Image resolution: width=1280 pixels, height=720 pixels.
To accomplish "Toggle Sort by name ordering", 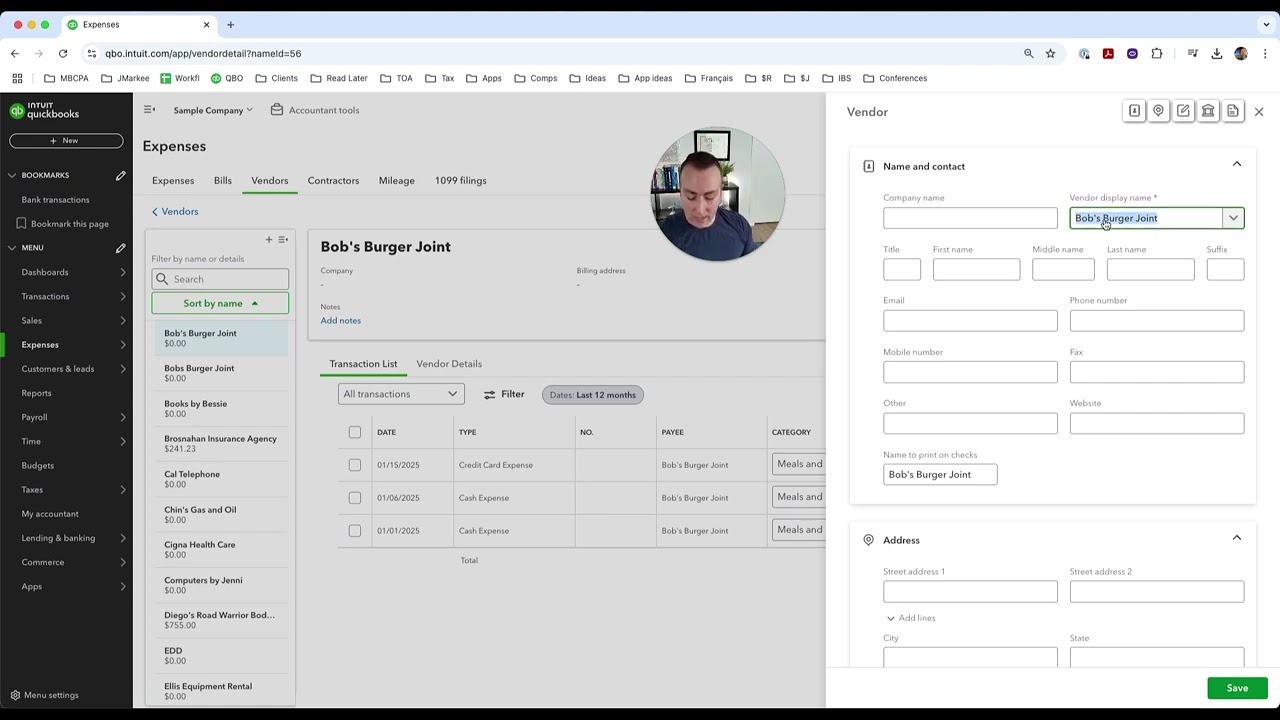I will pos(220,303).
